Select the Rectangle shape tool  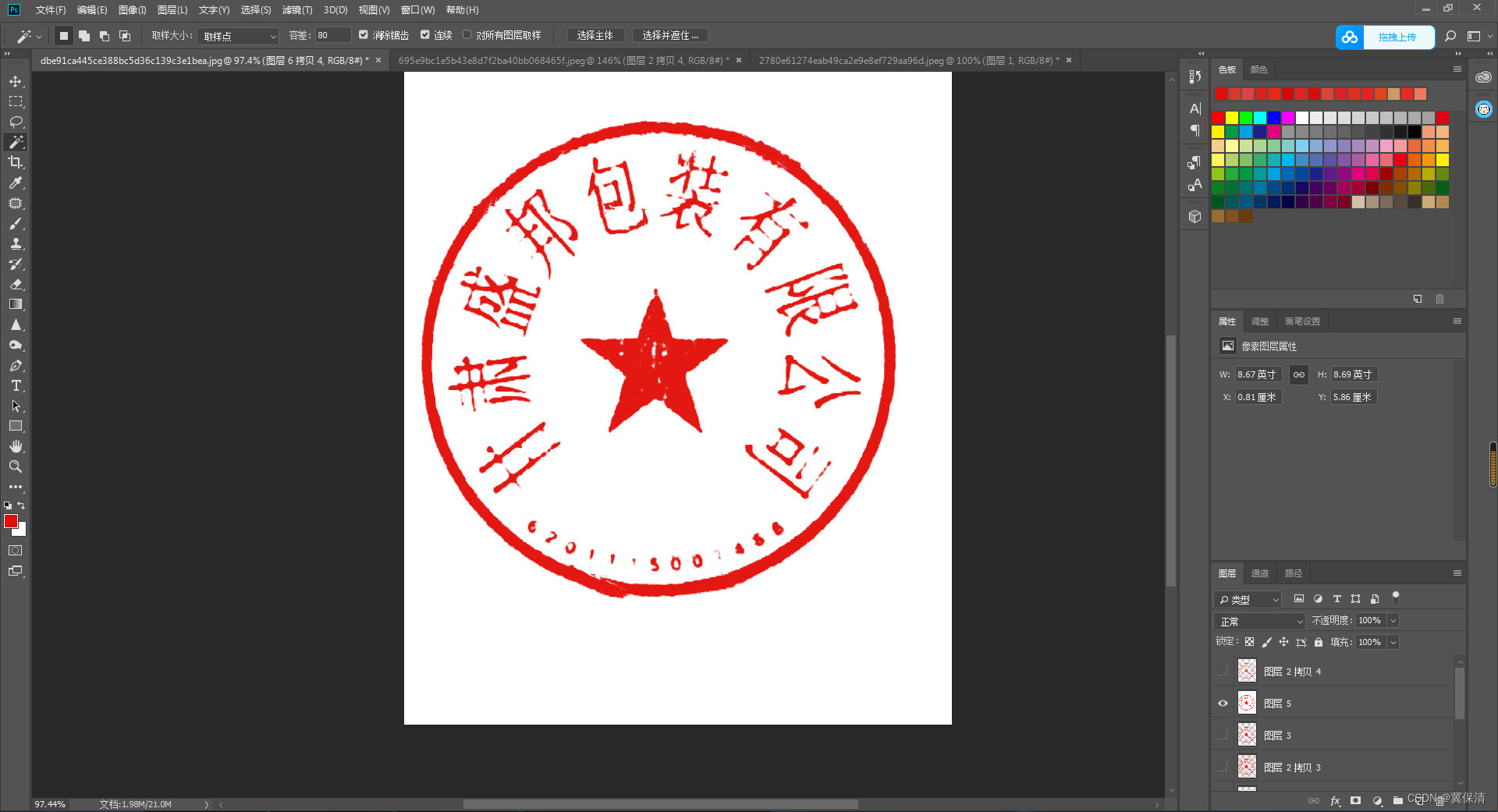click(x=16, y=427)
